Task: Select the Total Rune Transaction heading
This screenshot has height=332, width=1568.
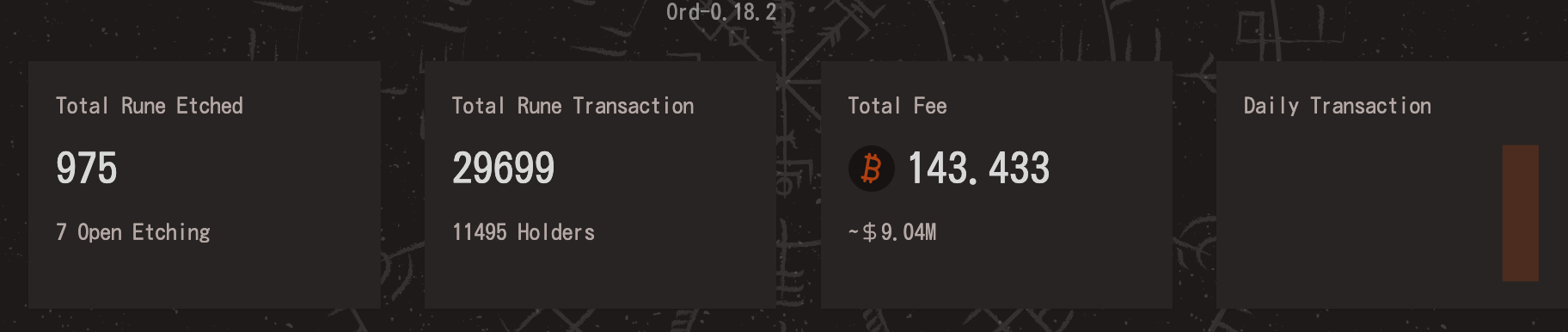Action: coord(573,106)
